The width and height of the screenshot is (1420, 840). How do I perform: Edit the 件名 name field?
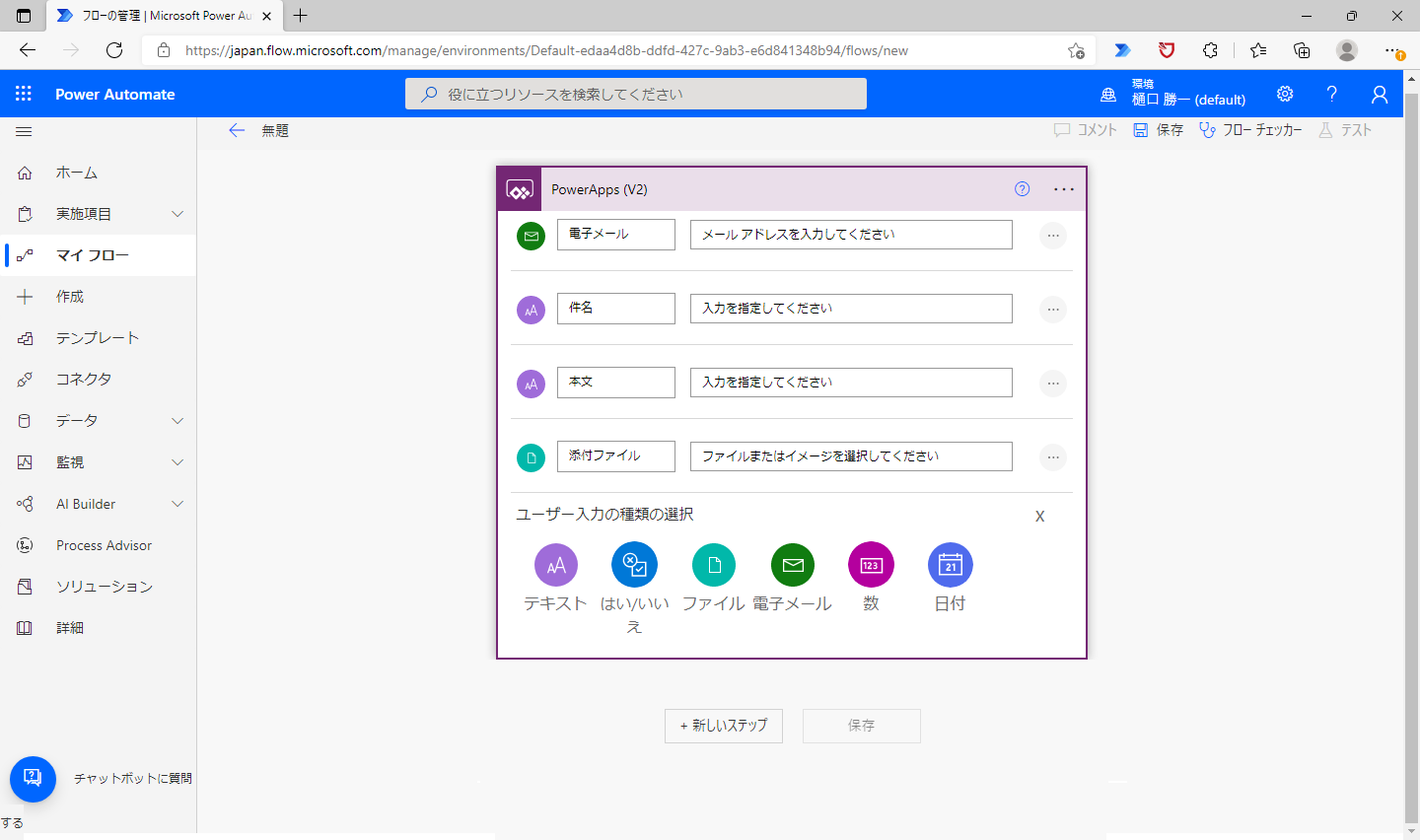[x=616, y=309]
